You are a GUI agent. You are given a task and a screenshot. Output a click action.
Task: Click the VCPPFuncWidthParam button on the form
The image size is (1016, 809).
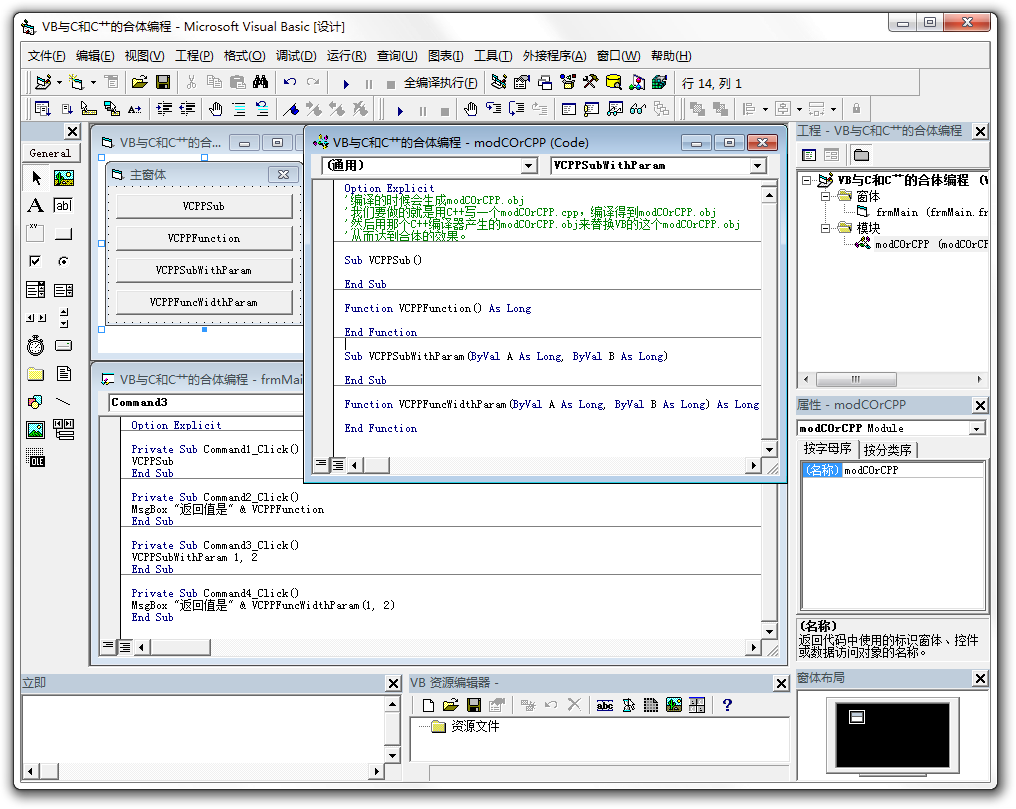(204, 302)
